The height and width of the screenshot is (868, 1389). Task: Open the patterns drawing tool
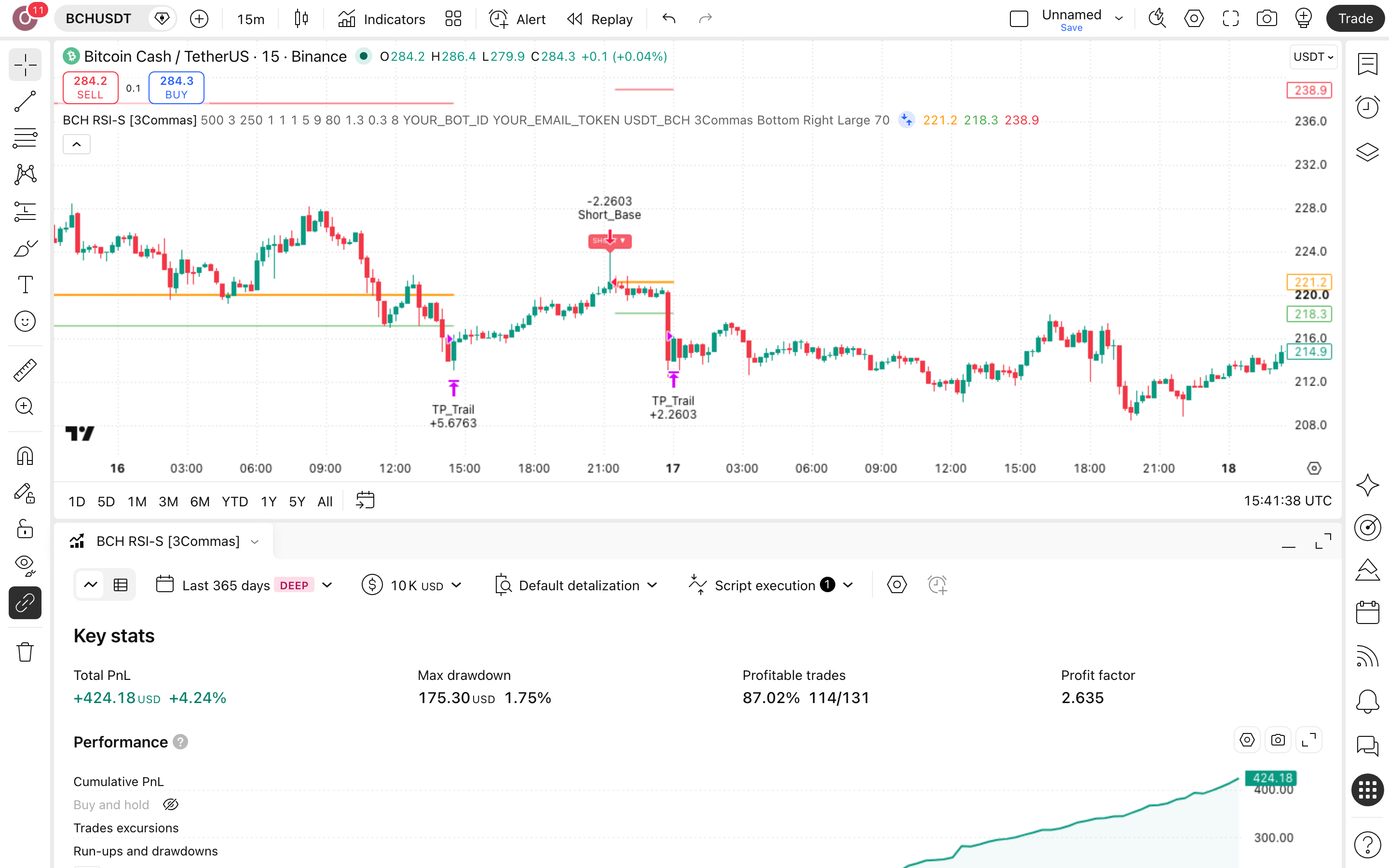(25, 175)
